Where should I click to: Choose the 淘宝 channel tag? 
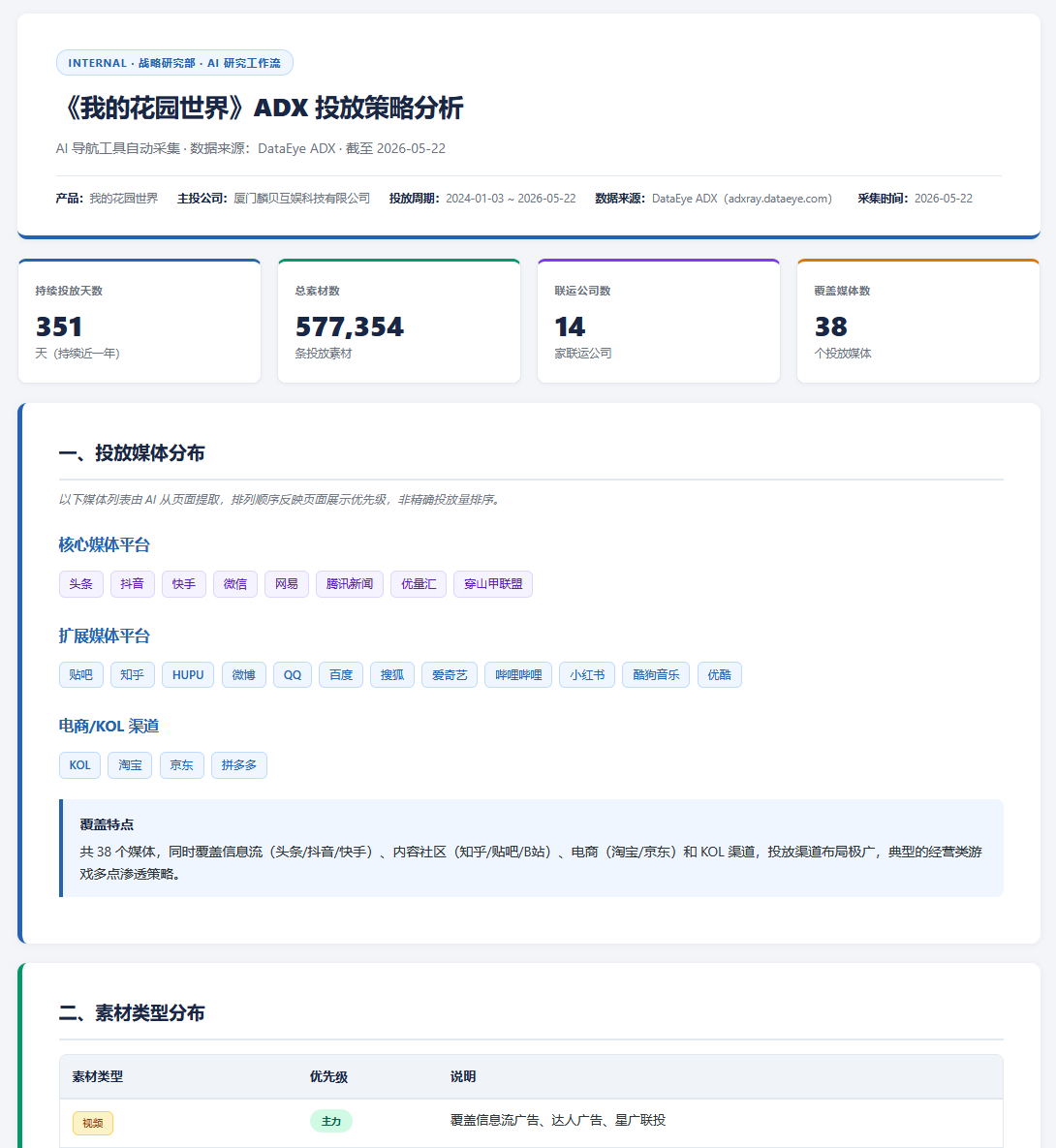131,765
